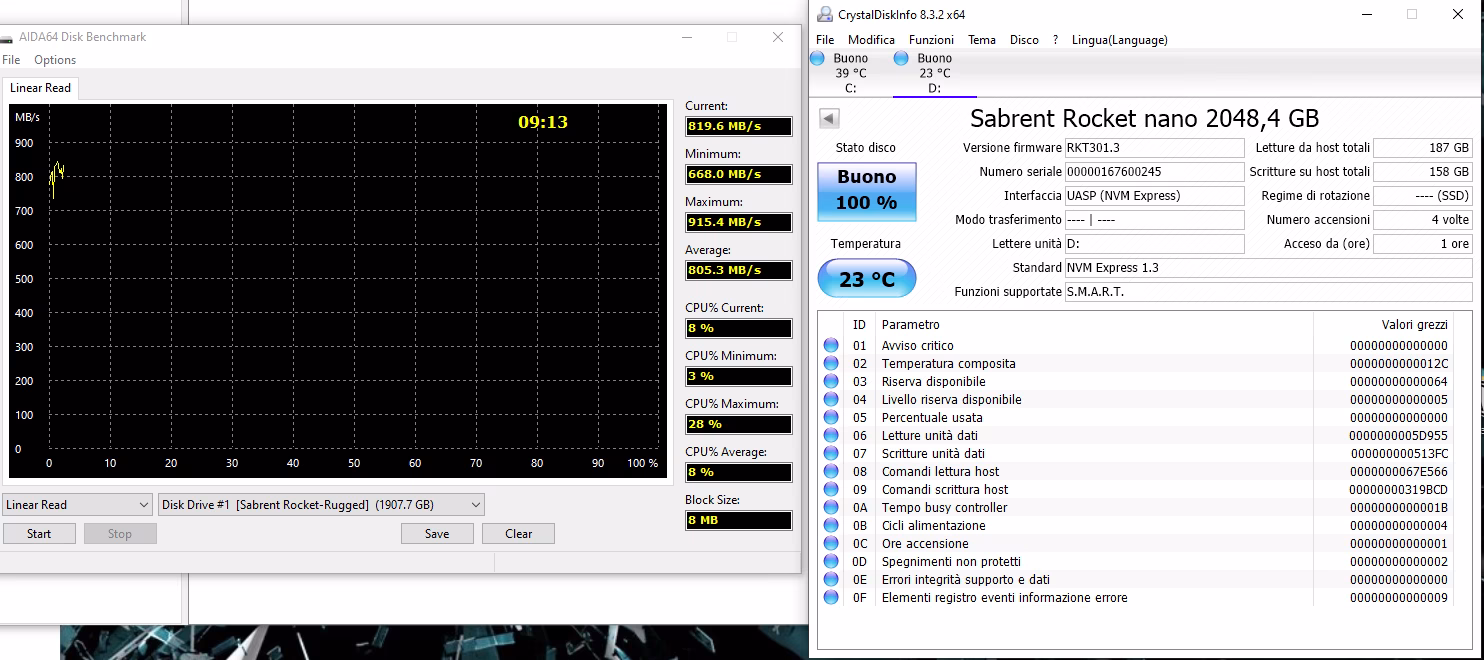Click the Sabrent Rocket nano 2048,4 GB title

pyautogui.click(x=1145, y=118)
